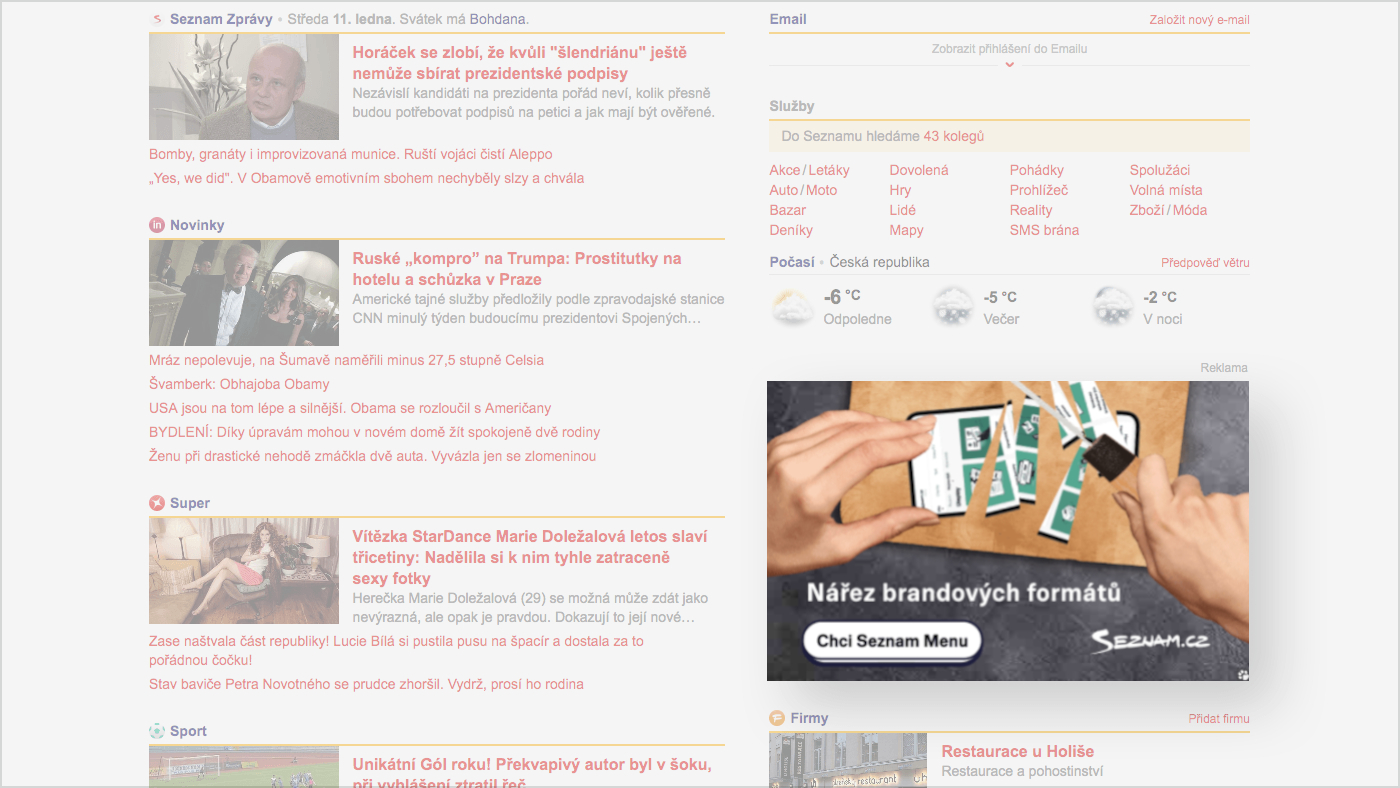Click the night snow weather icon
Image resolution: width=1400 pixels, height=788 pixels.
click(1112, 307)
